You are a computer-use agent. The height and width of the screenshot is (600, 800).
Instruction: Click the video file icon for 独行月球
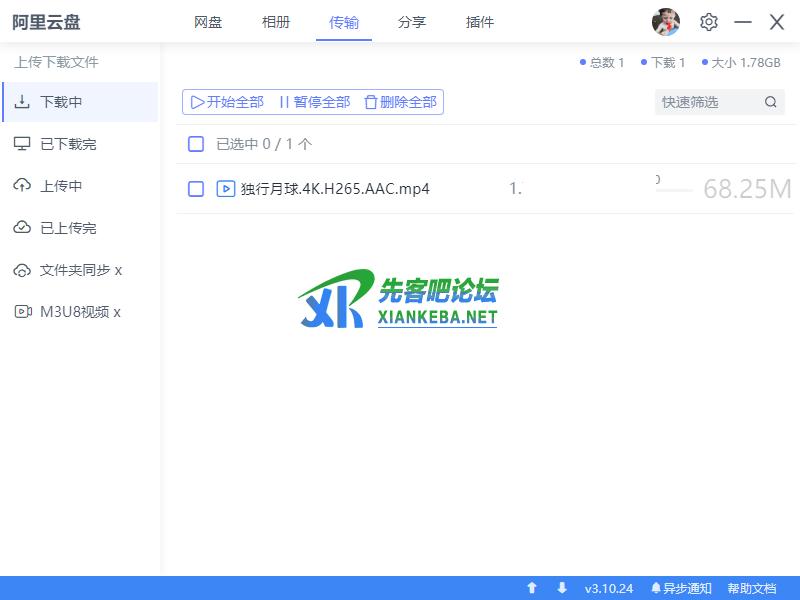[x=226, y=189]
